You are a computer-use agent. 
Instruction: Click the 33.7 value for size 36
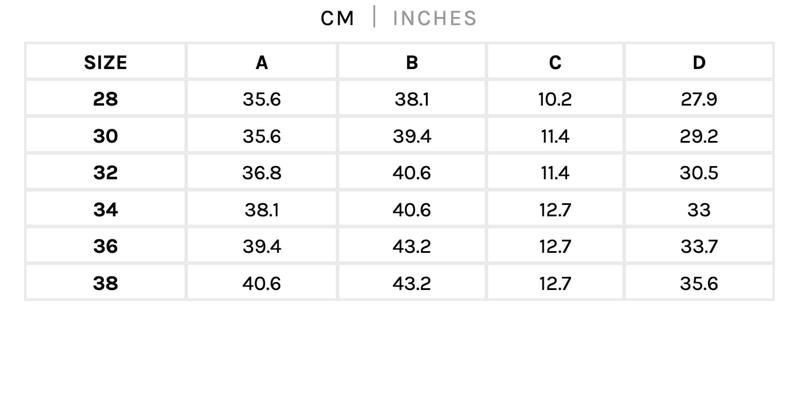point(699,246)
